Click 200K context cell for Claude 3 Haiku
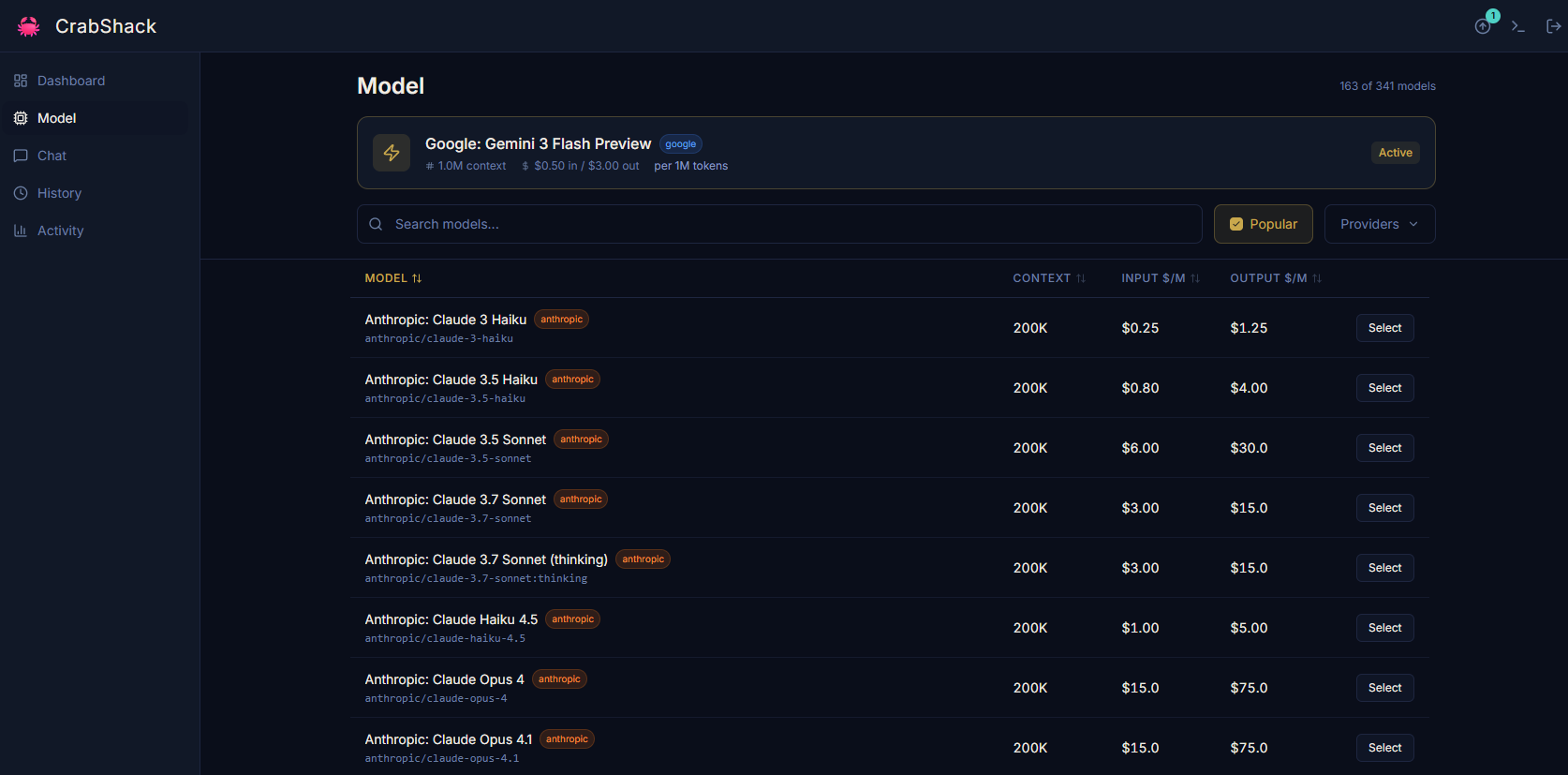The width and height of the screenshot is (1568, 775). click(x=1030, y=328)
